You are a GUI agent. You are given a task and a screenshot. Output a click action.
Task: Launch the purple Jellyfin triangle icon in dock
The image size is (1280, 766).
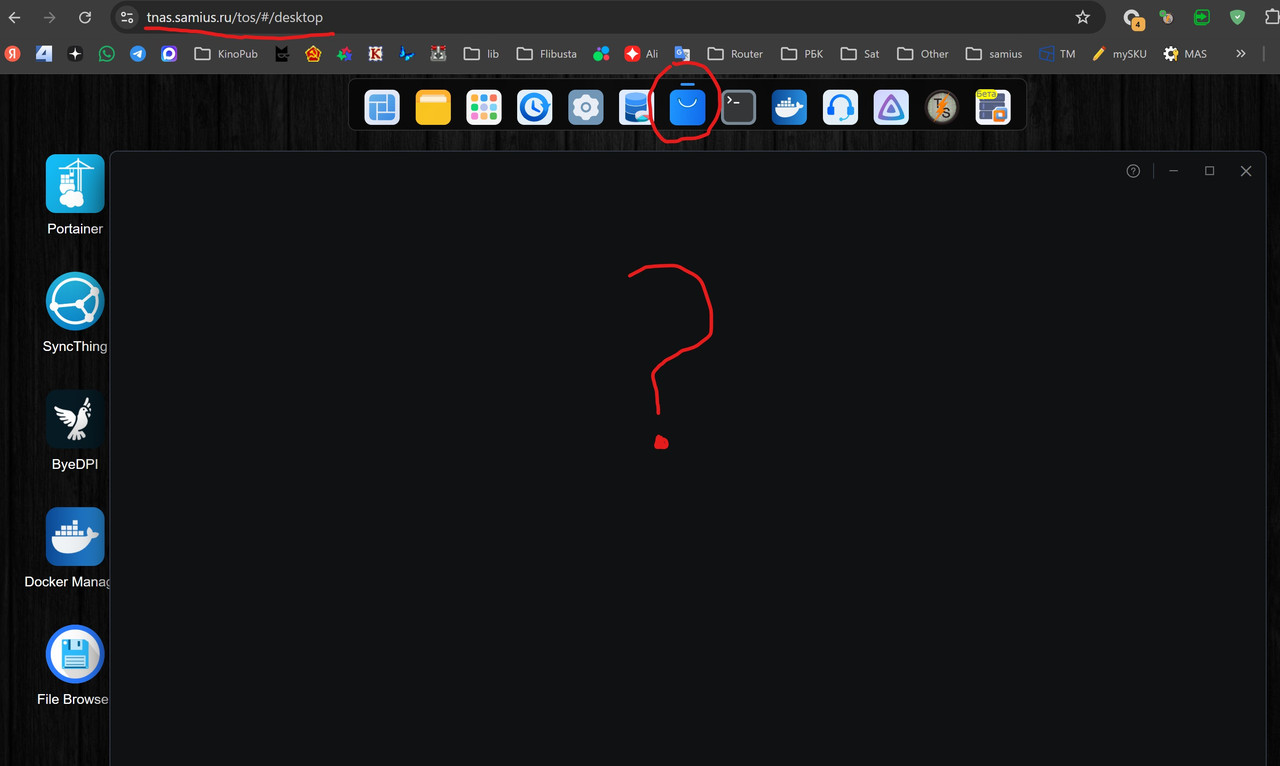click(x=891, y=107)
